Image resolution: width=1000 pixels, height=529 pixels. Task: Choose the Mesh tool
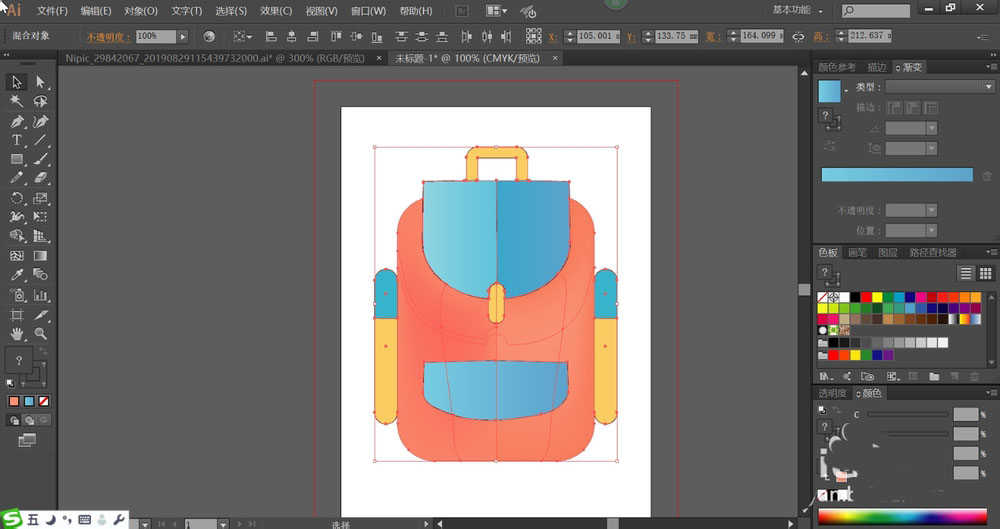tap(17, 256)
